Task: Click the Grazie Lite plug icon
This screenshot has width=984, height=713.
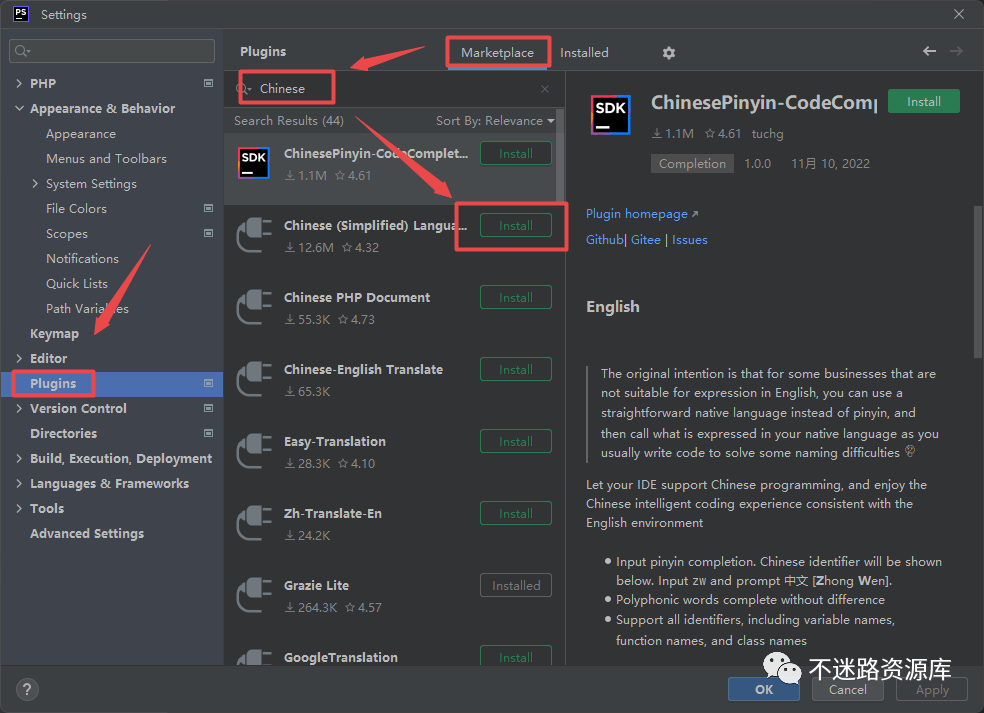Action: click(254, 595)
